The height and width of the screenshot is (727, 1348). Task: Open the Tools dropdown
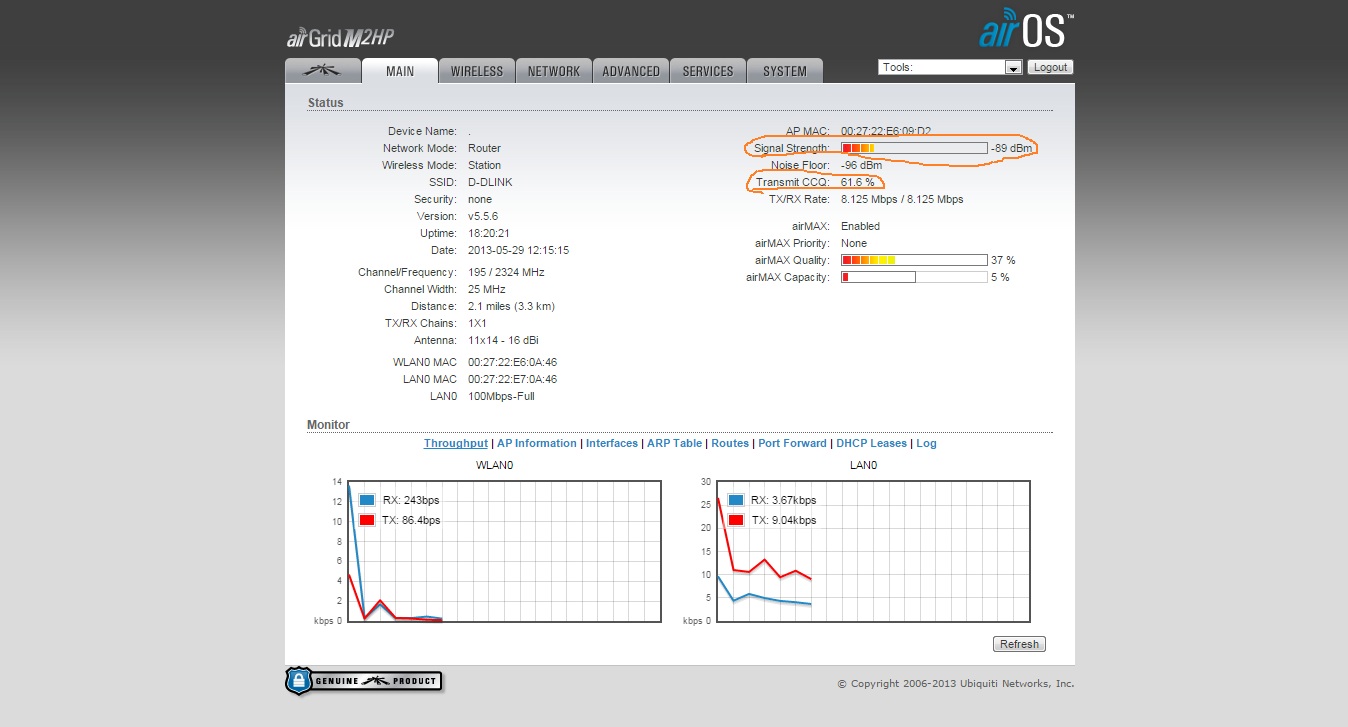950,67
